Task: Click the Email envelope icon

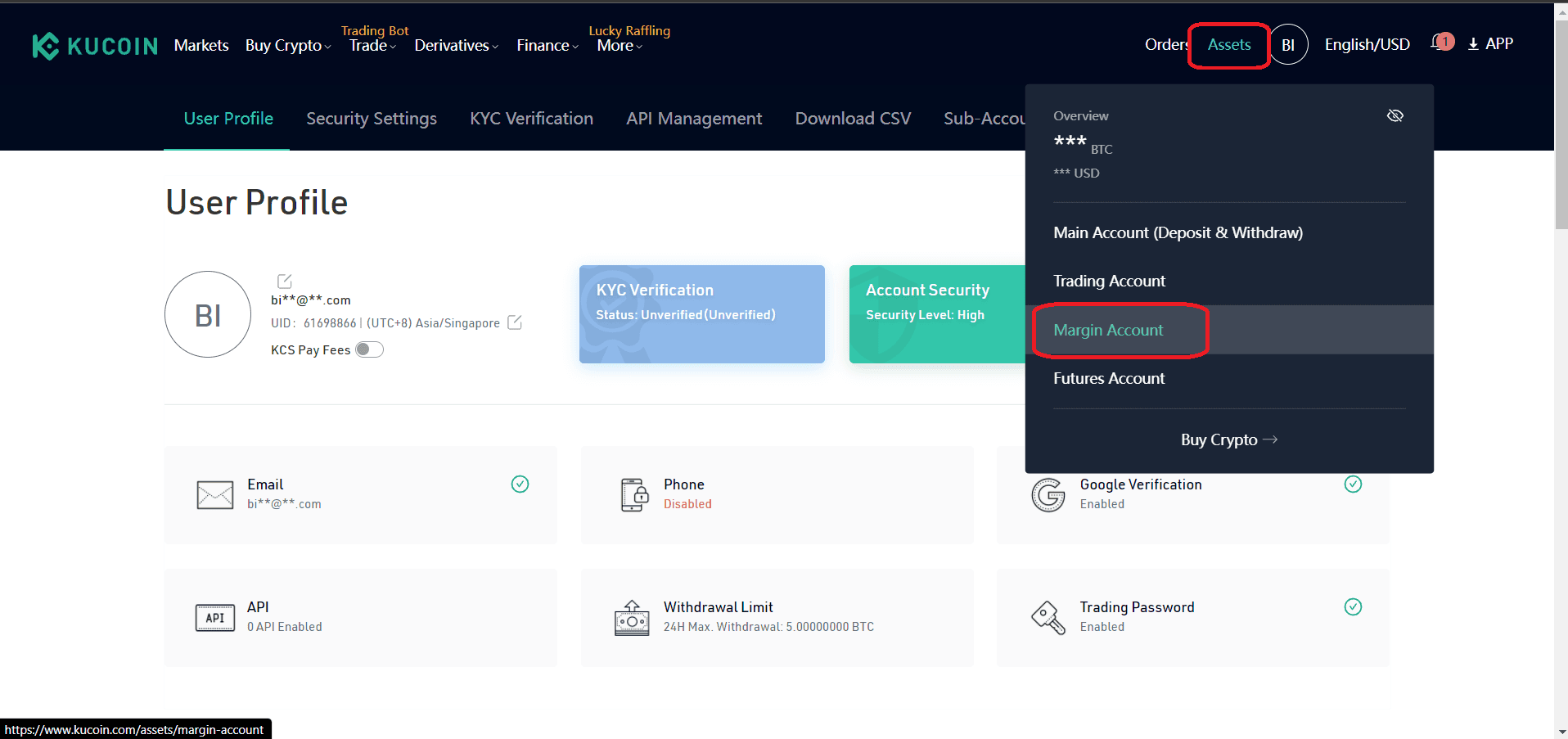Action: click(215, 494)
